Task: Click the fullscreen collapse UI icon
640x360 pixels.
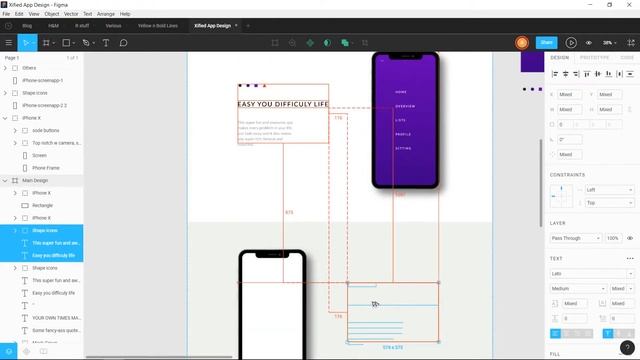Action: click(631, 43)
